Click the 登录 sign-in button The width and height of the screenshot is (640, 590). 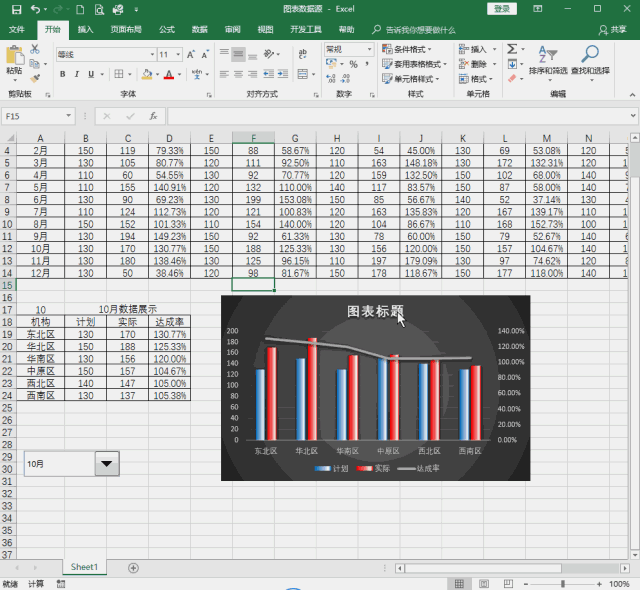(x=502, y=9)
